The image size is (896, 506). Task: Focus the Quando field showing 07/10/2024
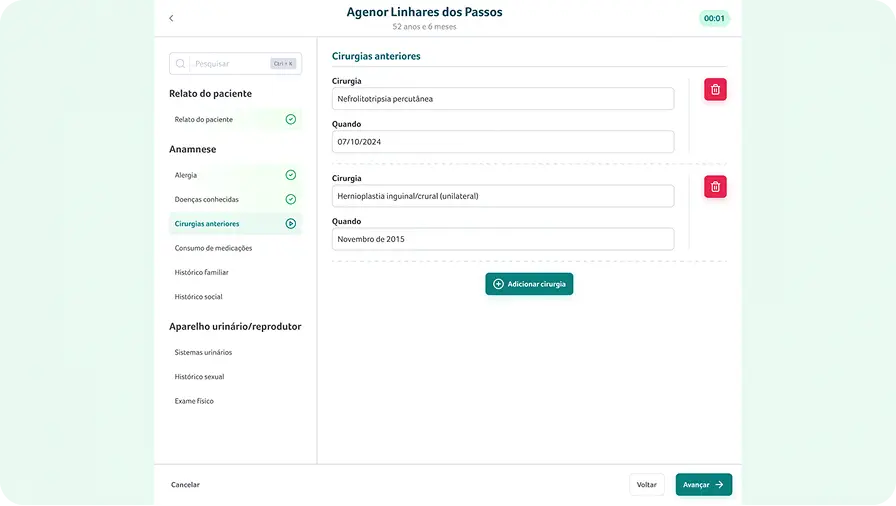tap(502, 142)
